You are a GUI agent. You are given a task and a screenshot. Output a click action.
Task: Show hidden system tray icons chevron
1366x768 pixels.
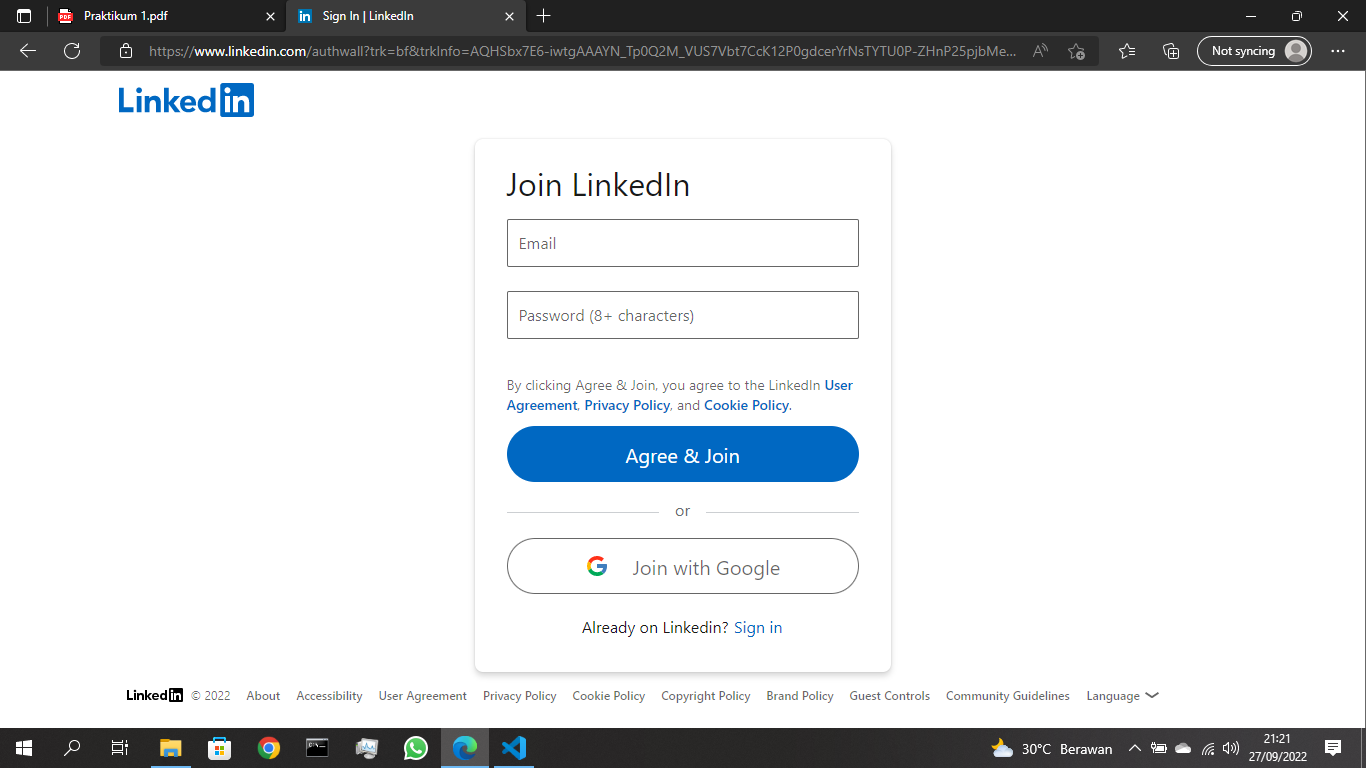pyautogui.click(x=1134, y=748)
